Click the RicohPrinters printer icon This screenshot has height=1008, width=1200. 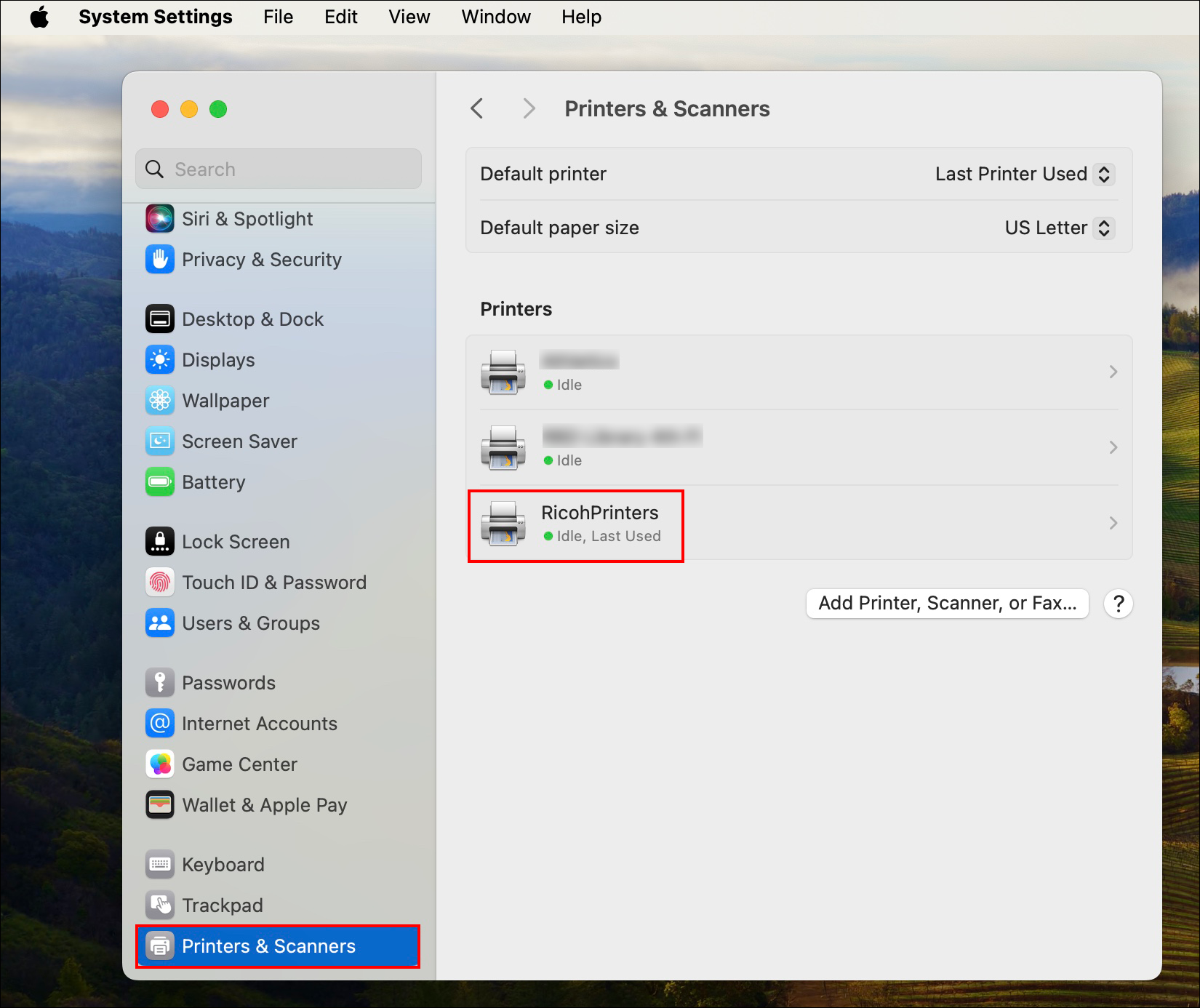point(503,523)
